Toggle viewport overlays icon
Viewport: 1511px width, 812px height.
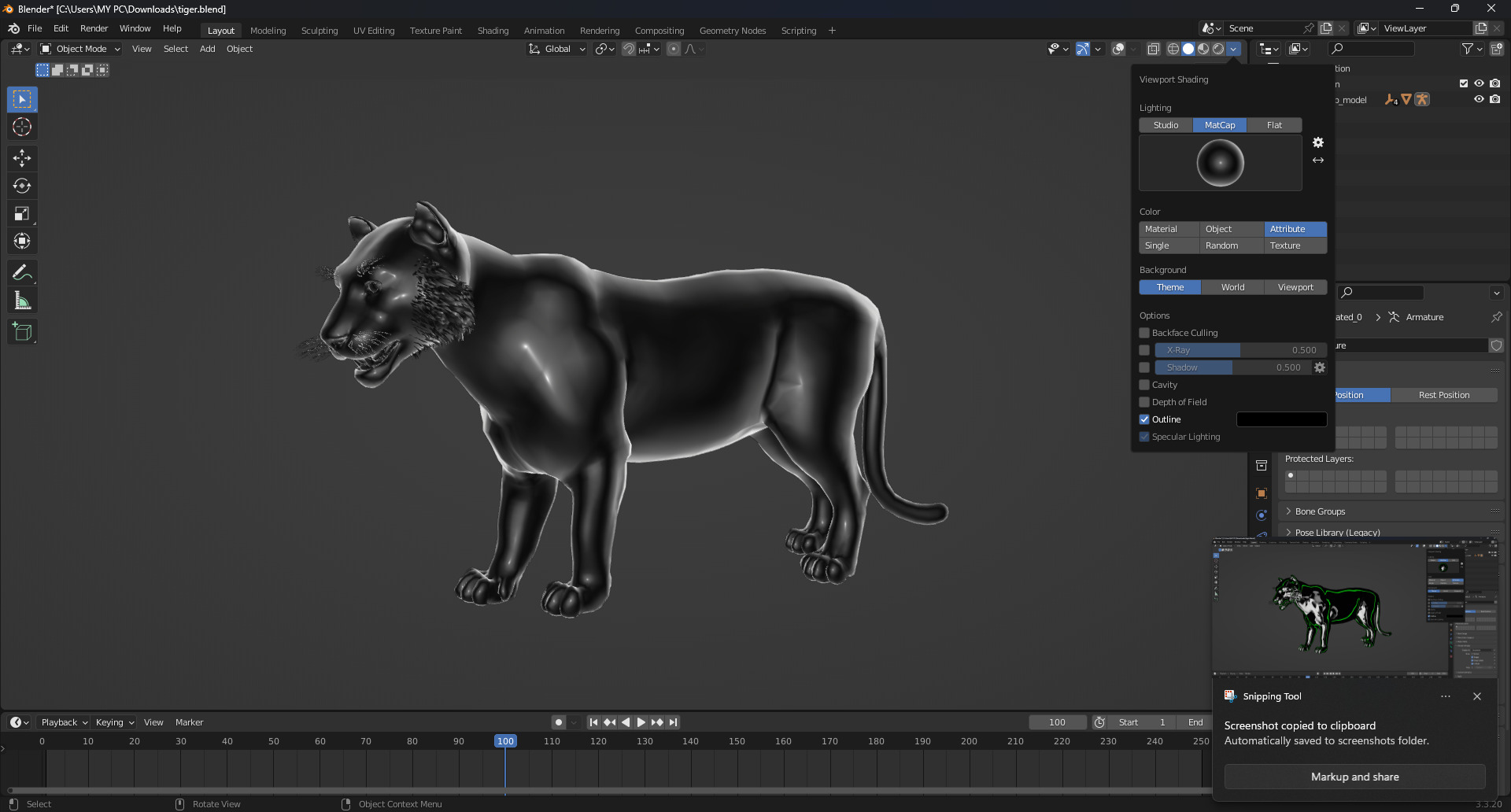pos(1118,49)
